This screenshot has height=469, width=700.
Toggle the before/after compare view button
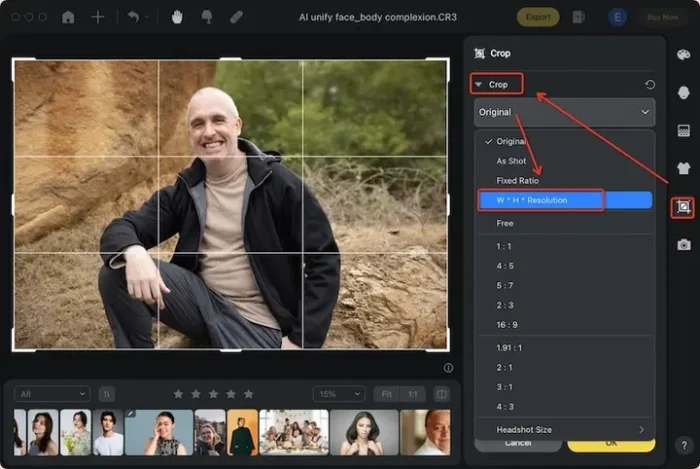pos(442,394)
